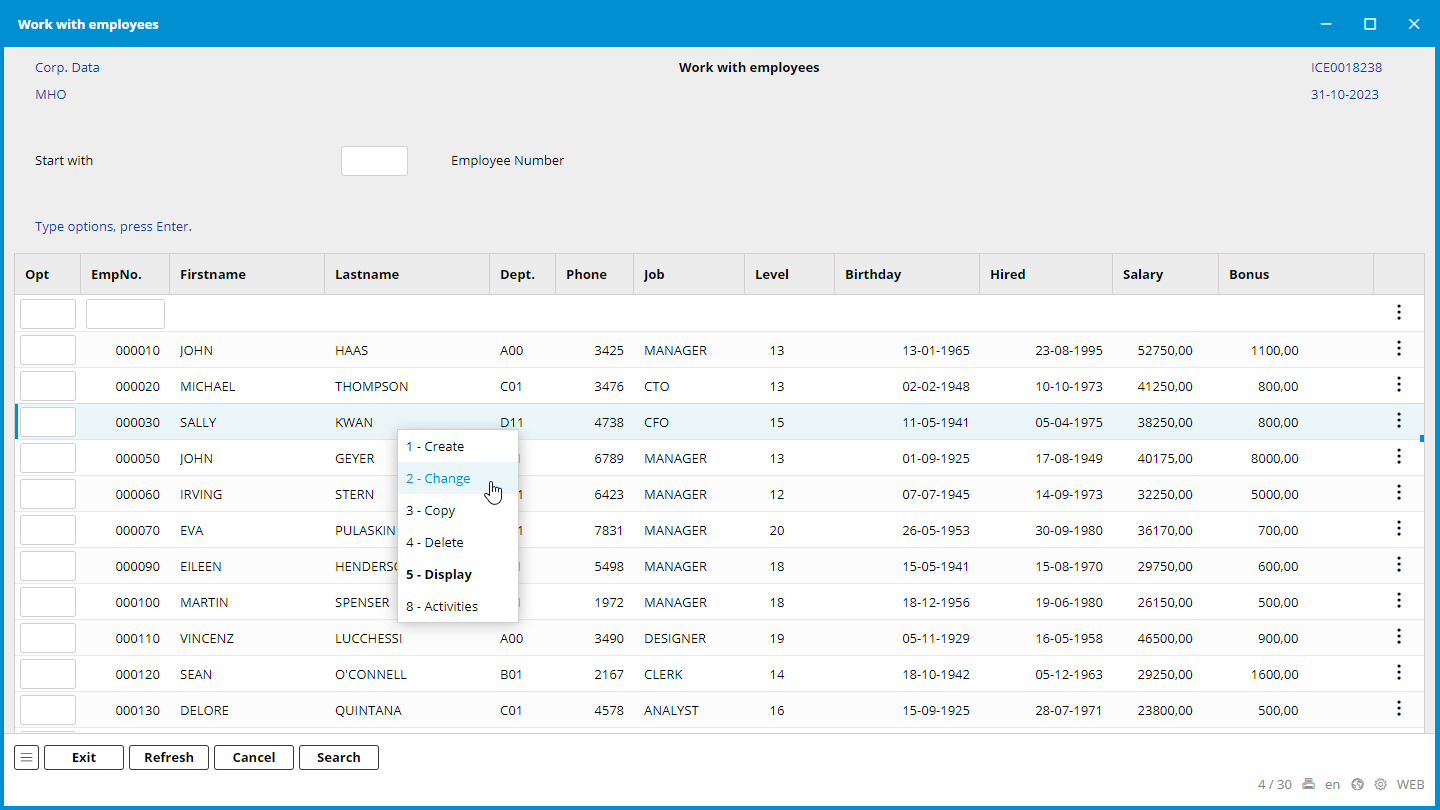
Task: Click the Refresh button
Action: coord(169,757)
